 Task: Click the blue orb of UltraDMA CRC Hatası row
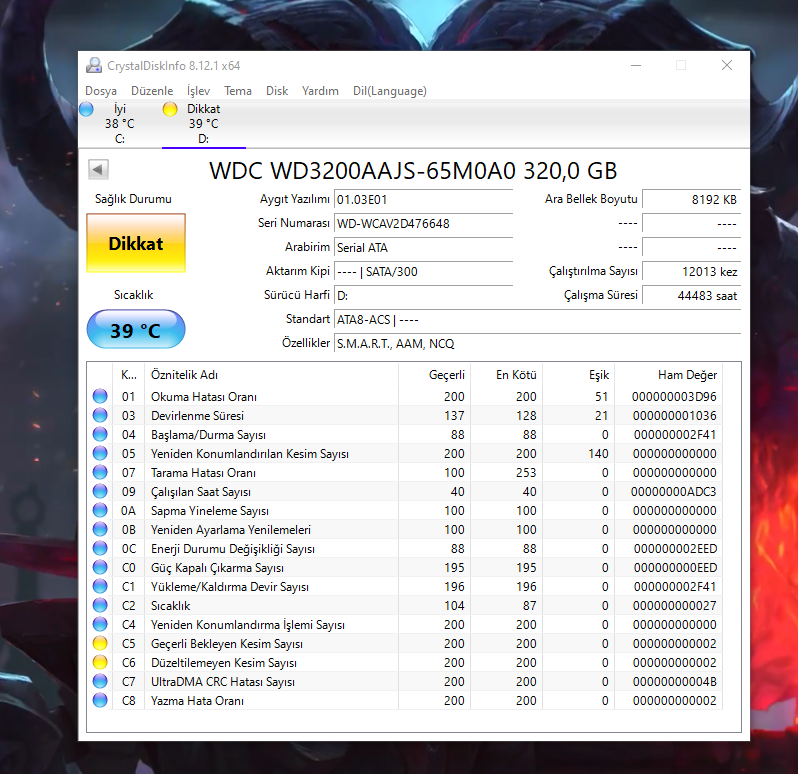click(100, 681)
